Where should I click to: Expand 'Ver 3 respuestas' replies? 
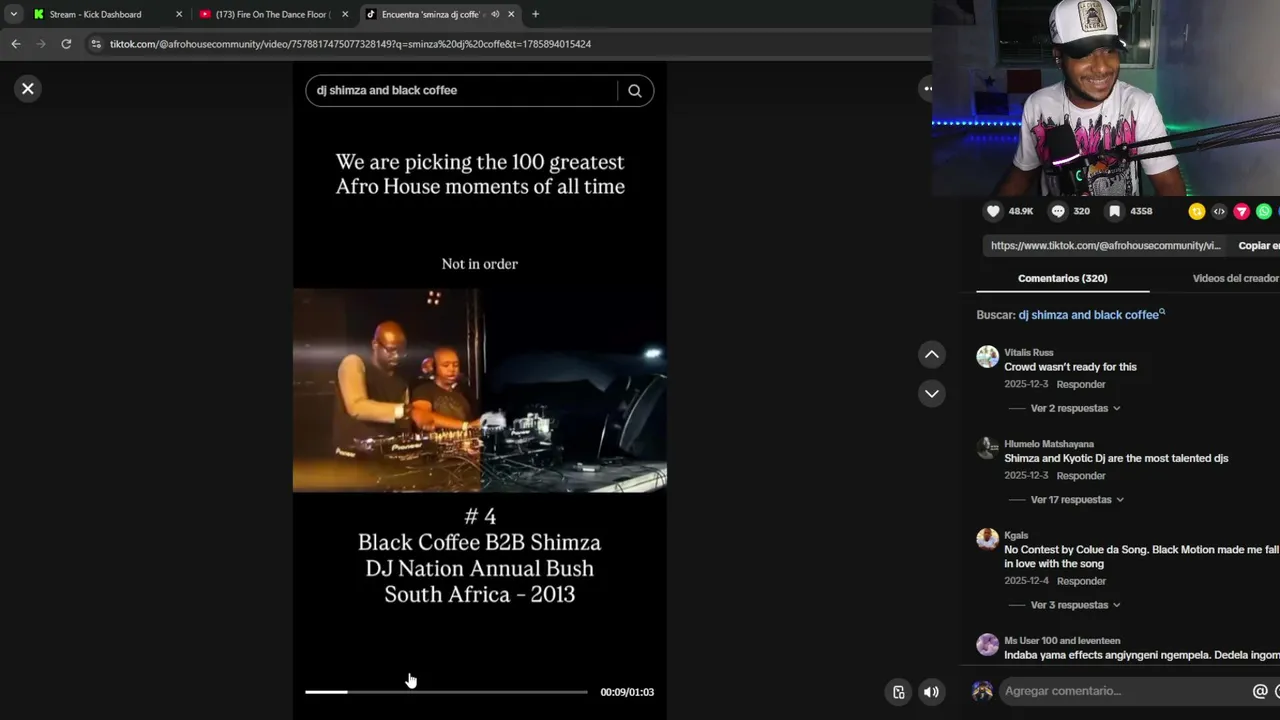click(1075, 605)
